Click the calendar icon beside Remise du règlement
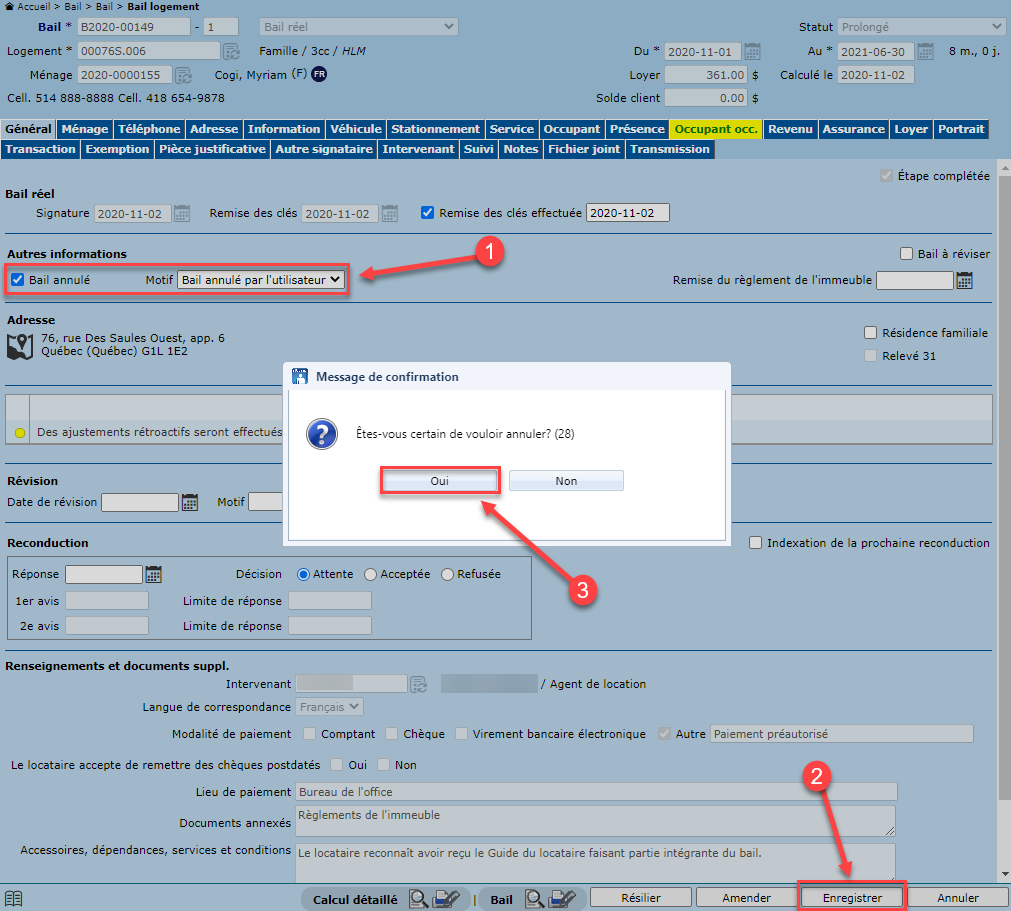 (964, 281)
